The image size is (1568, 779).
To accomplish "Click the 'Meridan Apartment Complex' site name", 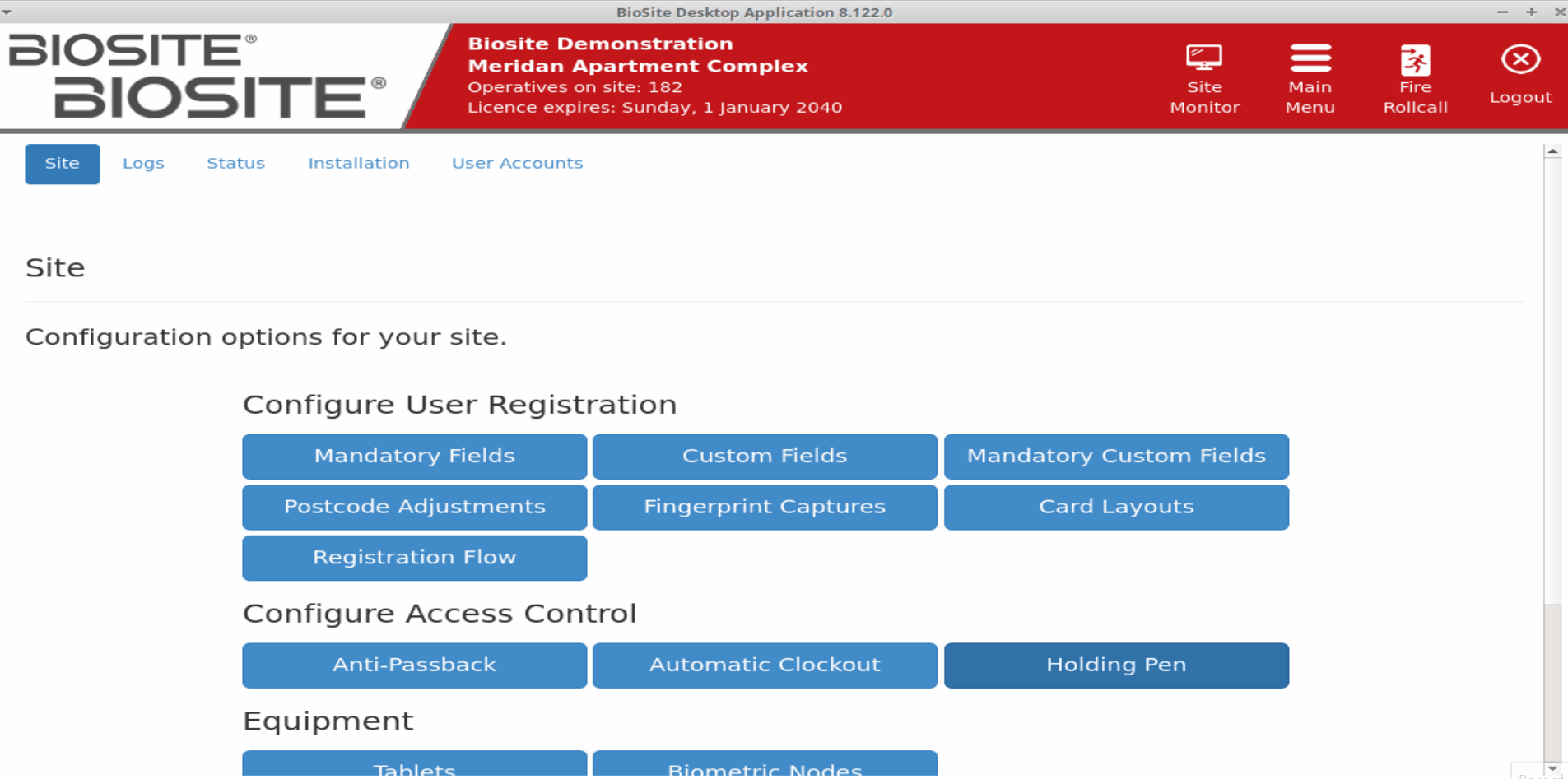I will click(638, 66).
